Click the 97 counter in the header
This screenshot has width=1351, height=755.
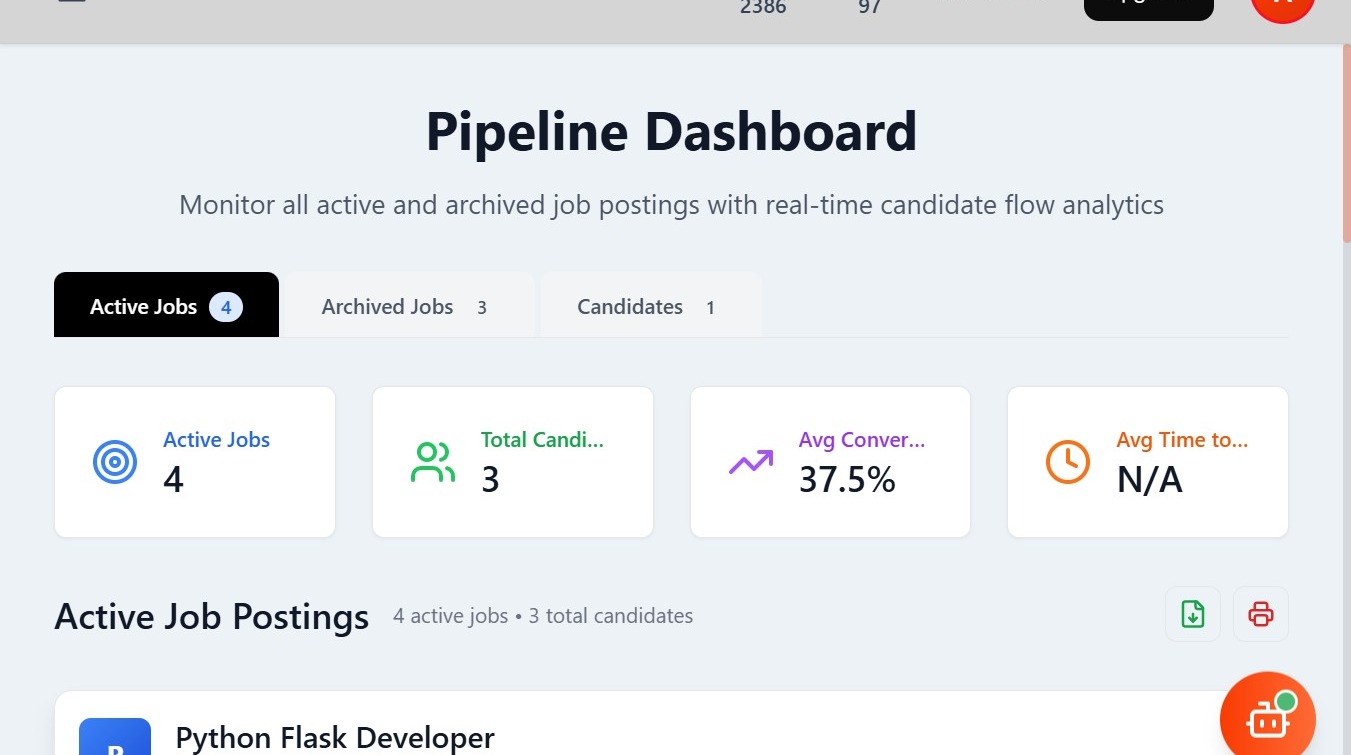click(x=869, y=8)
